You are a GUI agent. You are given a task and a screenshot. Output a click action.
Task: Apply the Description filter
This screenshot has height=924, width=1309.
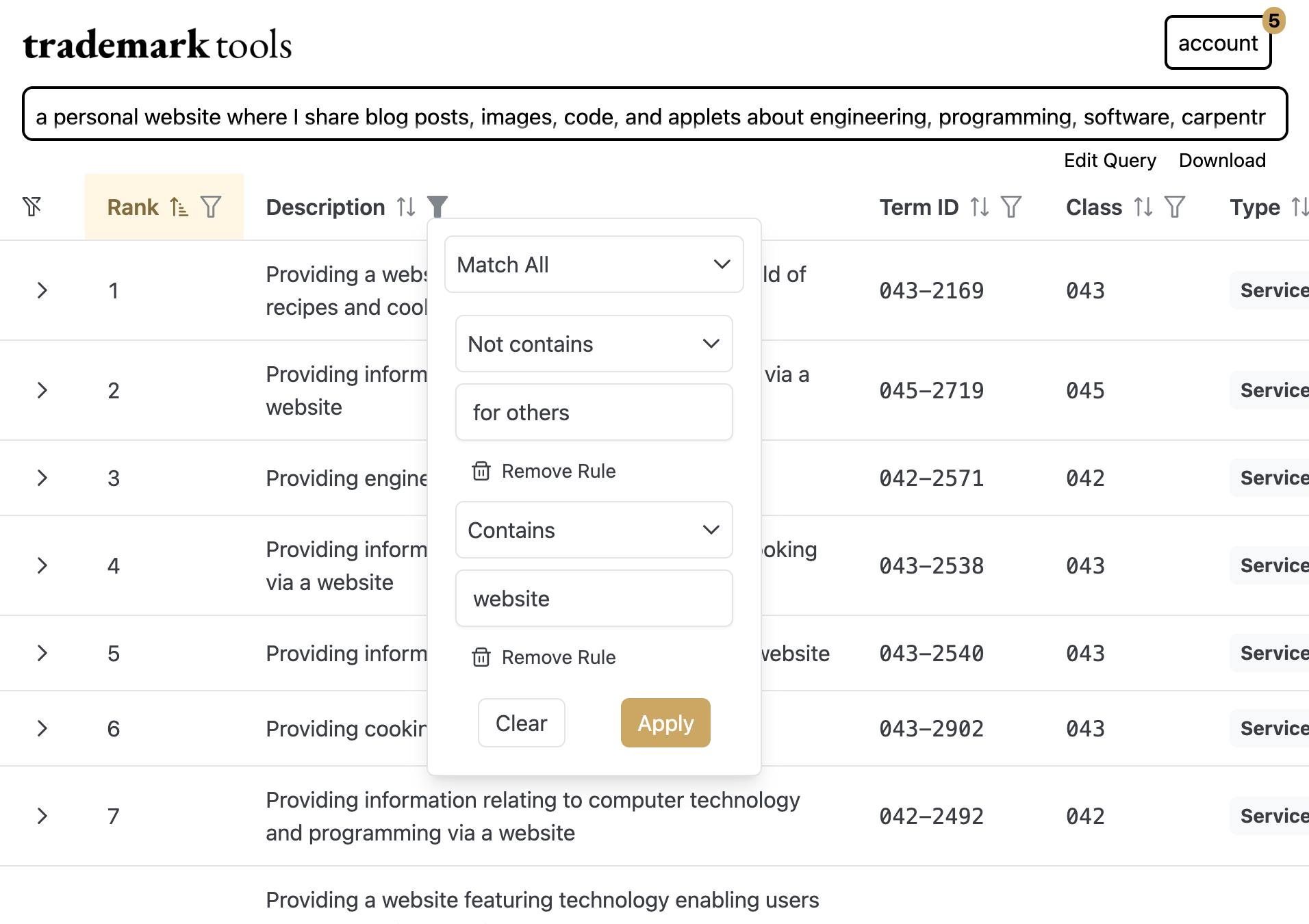665,723
